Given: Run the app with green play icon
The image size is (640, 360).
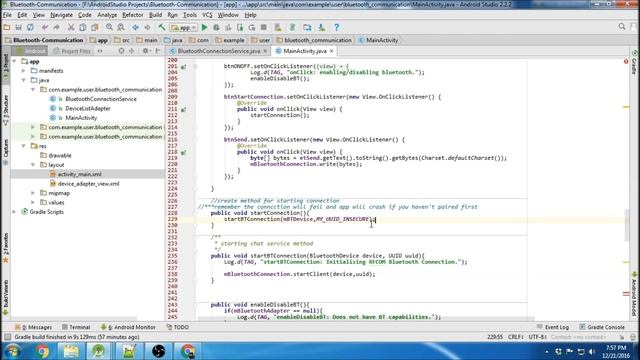Looking at the screenshot, I should coord(204,27).
